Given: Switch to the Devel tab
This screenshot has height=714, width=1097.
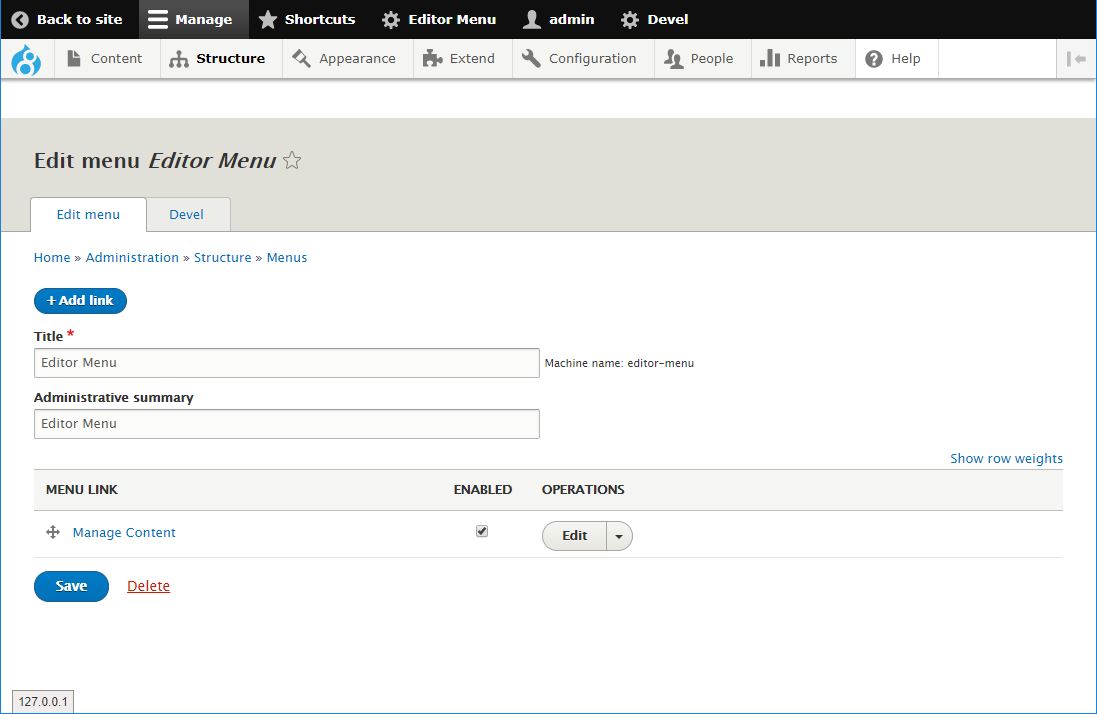Looking at the screenshot, I should [x=187, y=214].
